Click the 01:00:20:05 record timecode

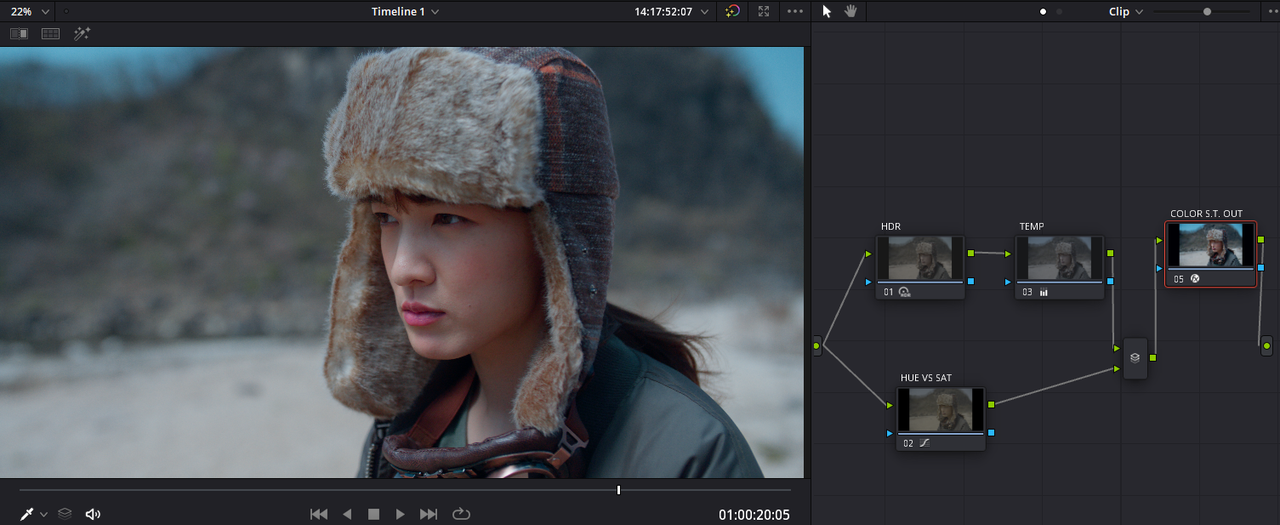click(x=754, y=515)
